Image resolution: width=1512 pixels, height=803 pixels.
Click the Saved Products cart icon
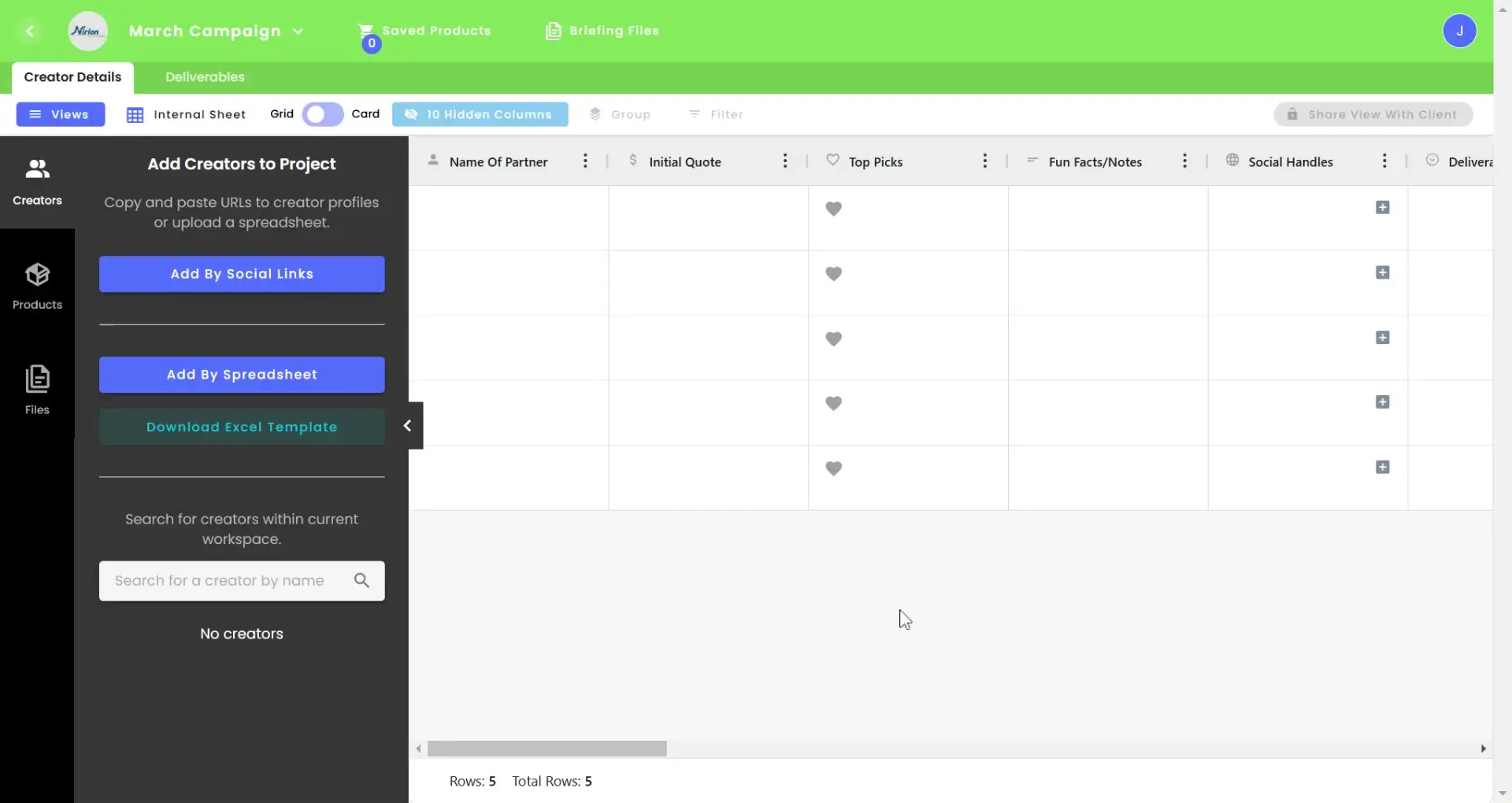click(x=367, y=31)
